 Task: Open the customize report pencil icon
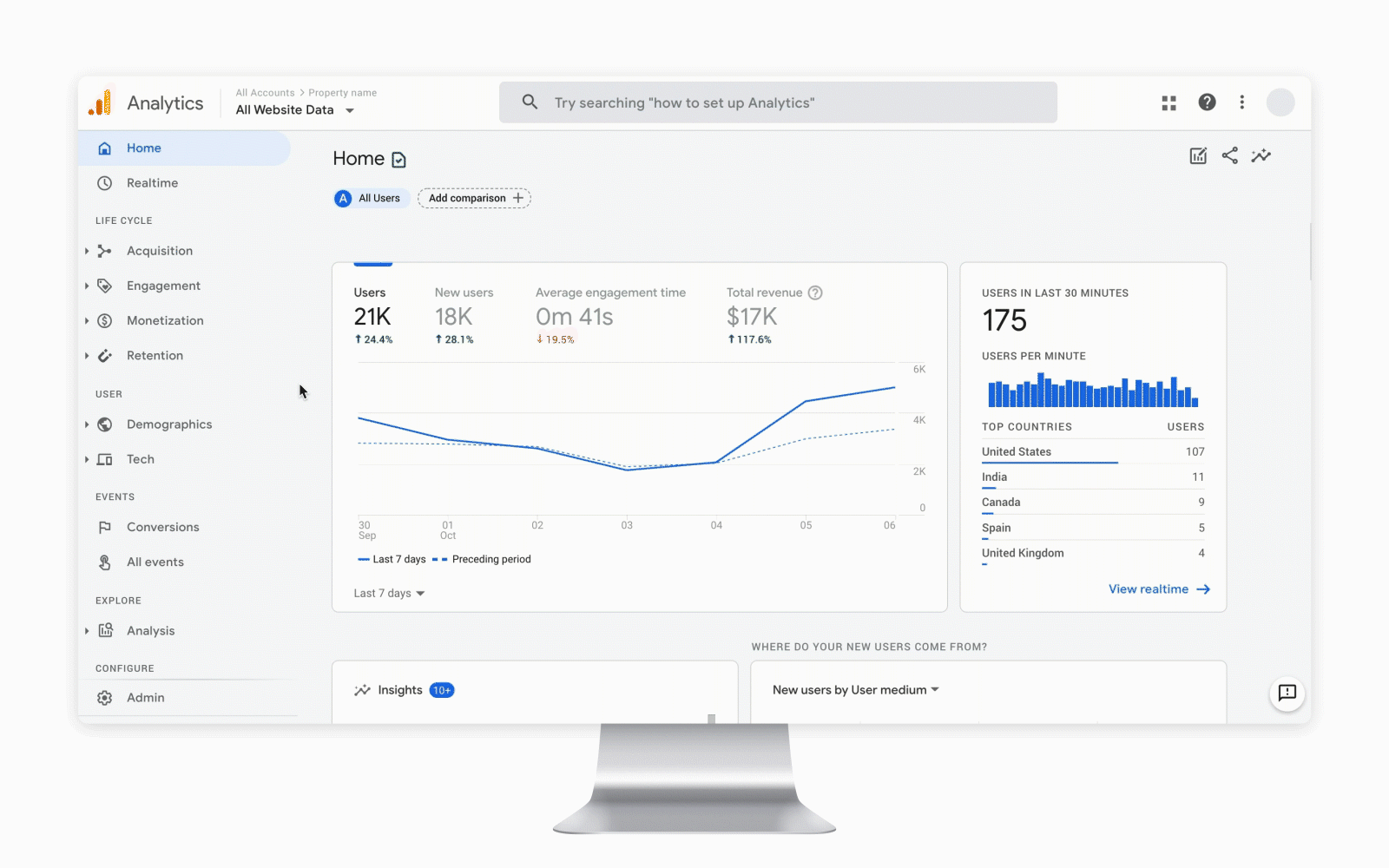[1198, 155]
